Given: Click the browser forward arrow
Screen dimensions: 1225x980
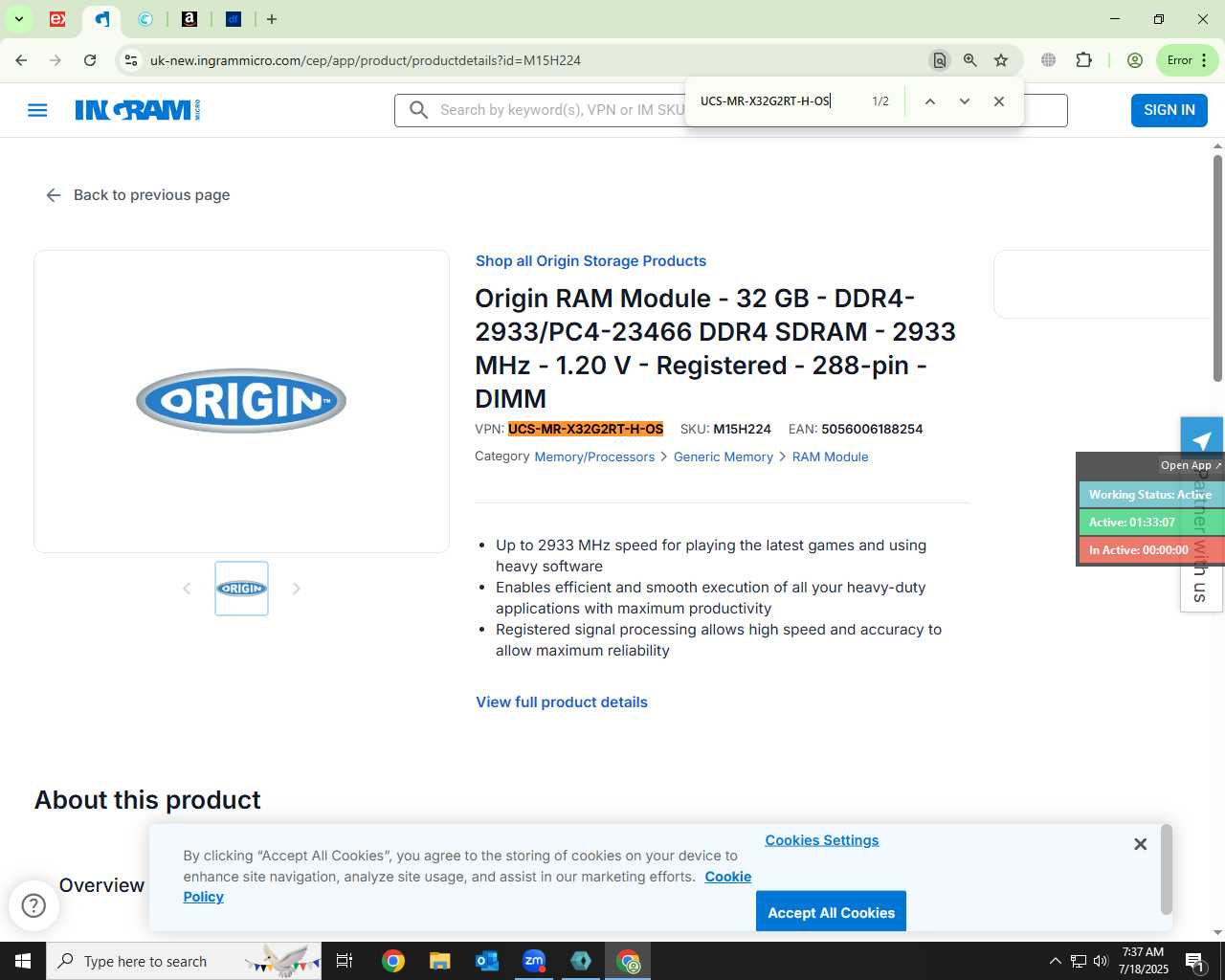Looking at the screenshot, I should click(x=56, y=60).
